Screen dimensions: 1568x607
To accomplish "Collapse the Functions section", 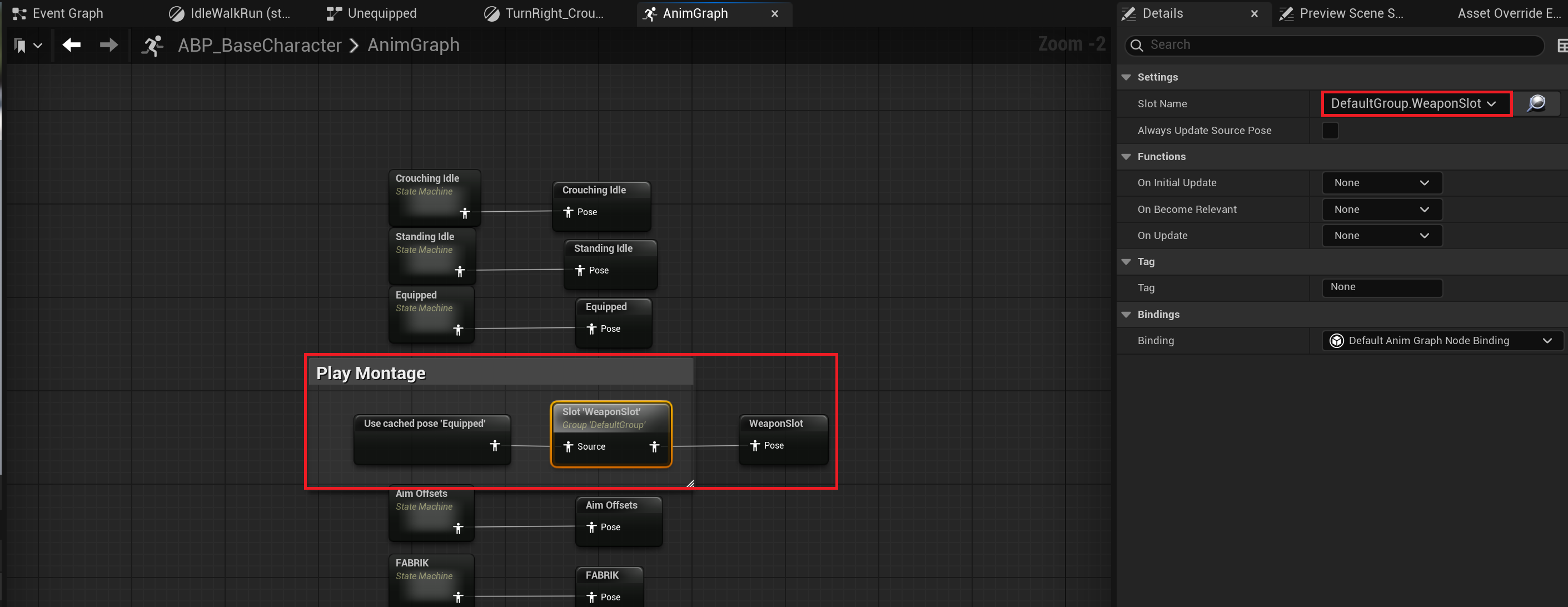I will 1126,156.
